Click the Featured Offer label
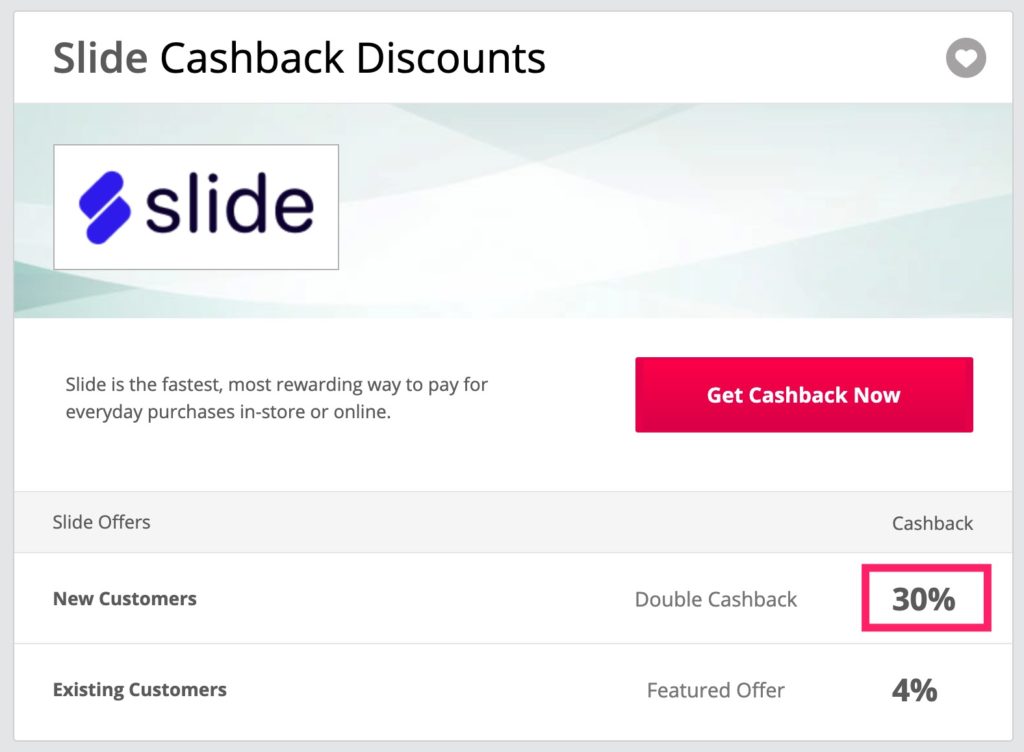This screenshot has width=1024, height=752. [715, 690]
